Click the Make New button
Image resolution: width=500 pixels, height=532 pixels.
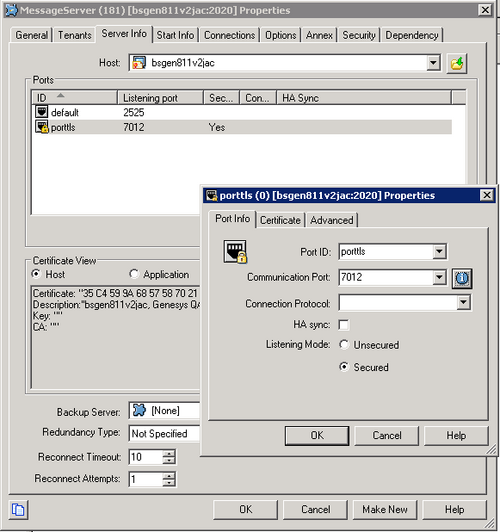385,510
